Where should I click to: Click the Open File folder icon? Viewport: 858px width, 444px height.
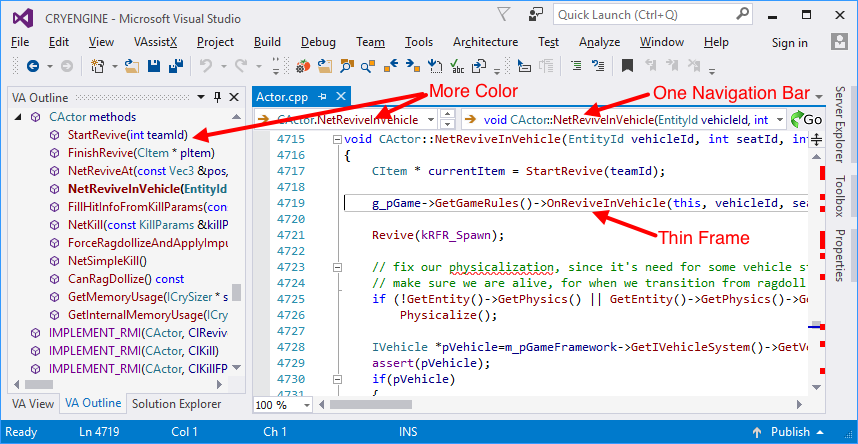click(x=132, y=66)
